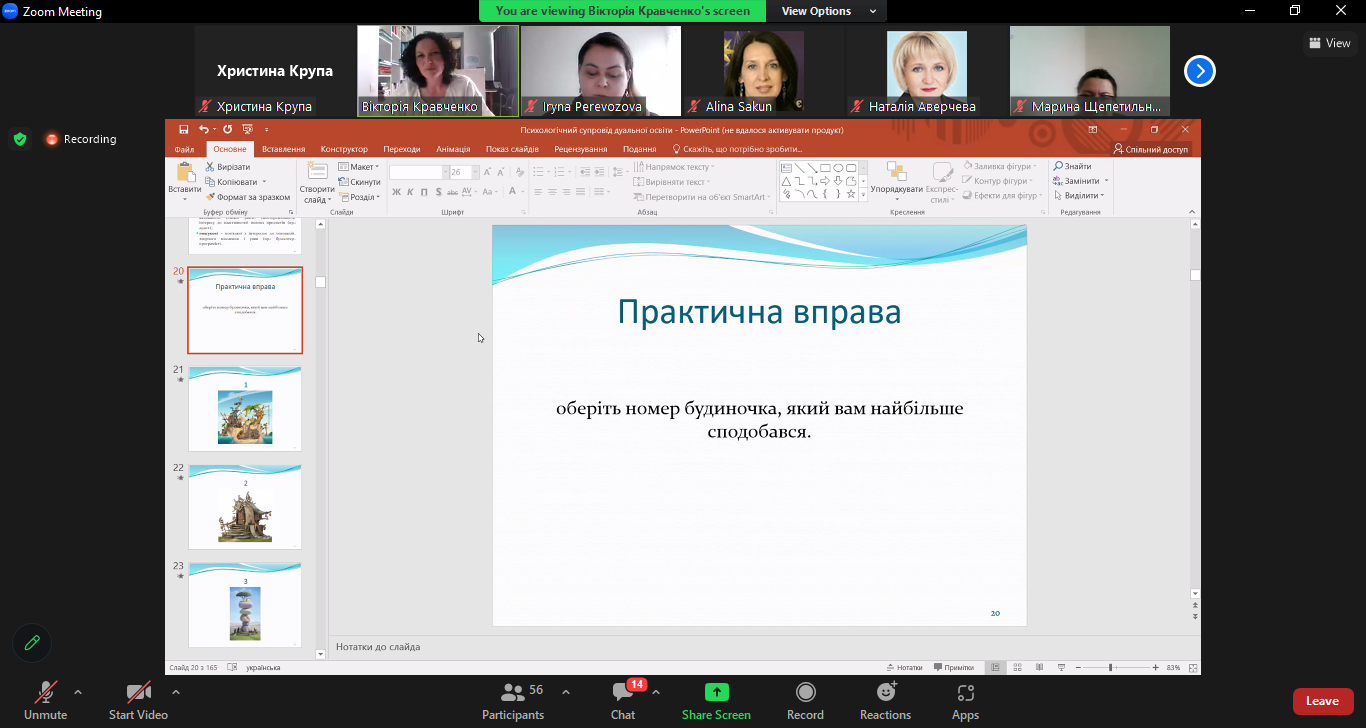The image size is (1366, 728).
Task: Open the Reactions emoji icon
Action: [885, 692]
